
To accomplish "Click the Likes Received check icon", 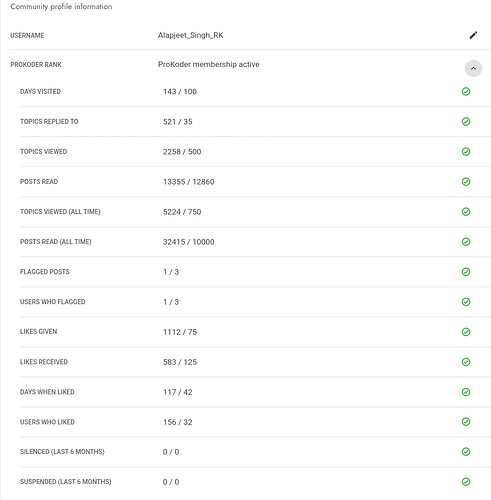I will [x=466, y=362].
